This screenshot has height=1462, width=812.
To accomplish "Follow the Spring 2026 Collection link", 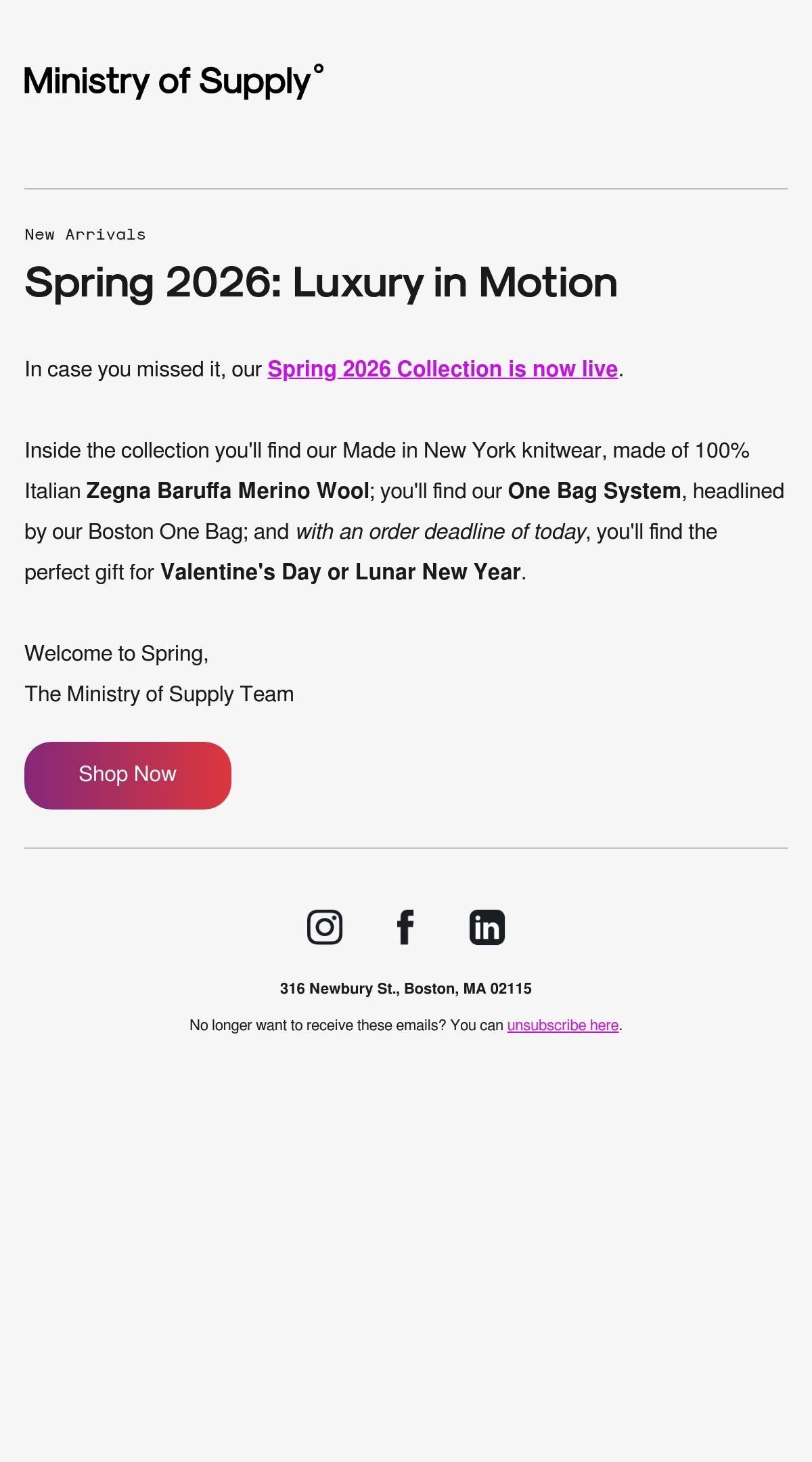I will click(443, 369).
